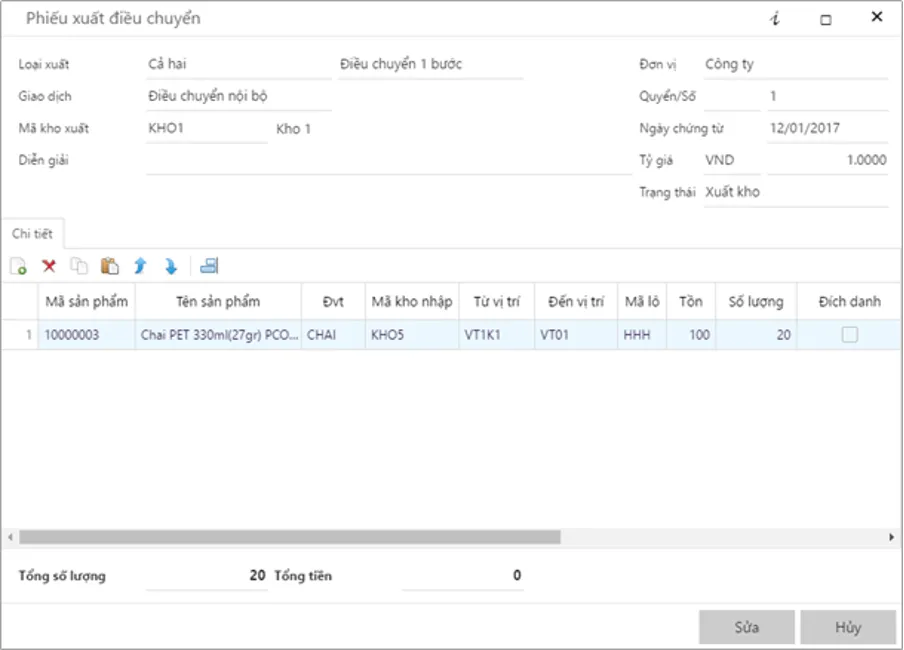Click the Sửa button
Viewport: 904px width, 650px height.
(x=746, y=627)
